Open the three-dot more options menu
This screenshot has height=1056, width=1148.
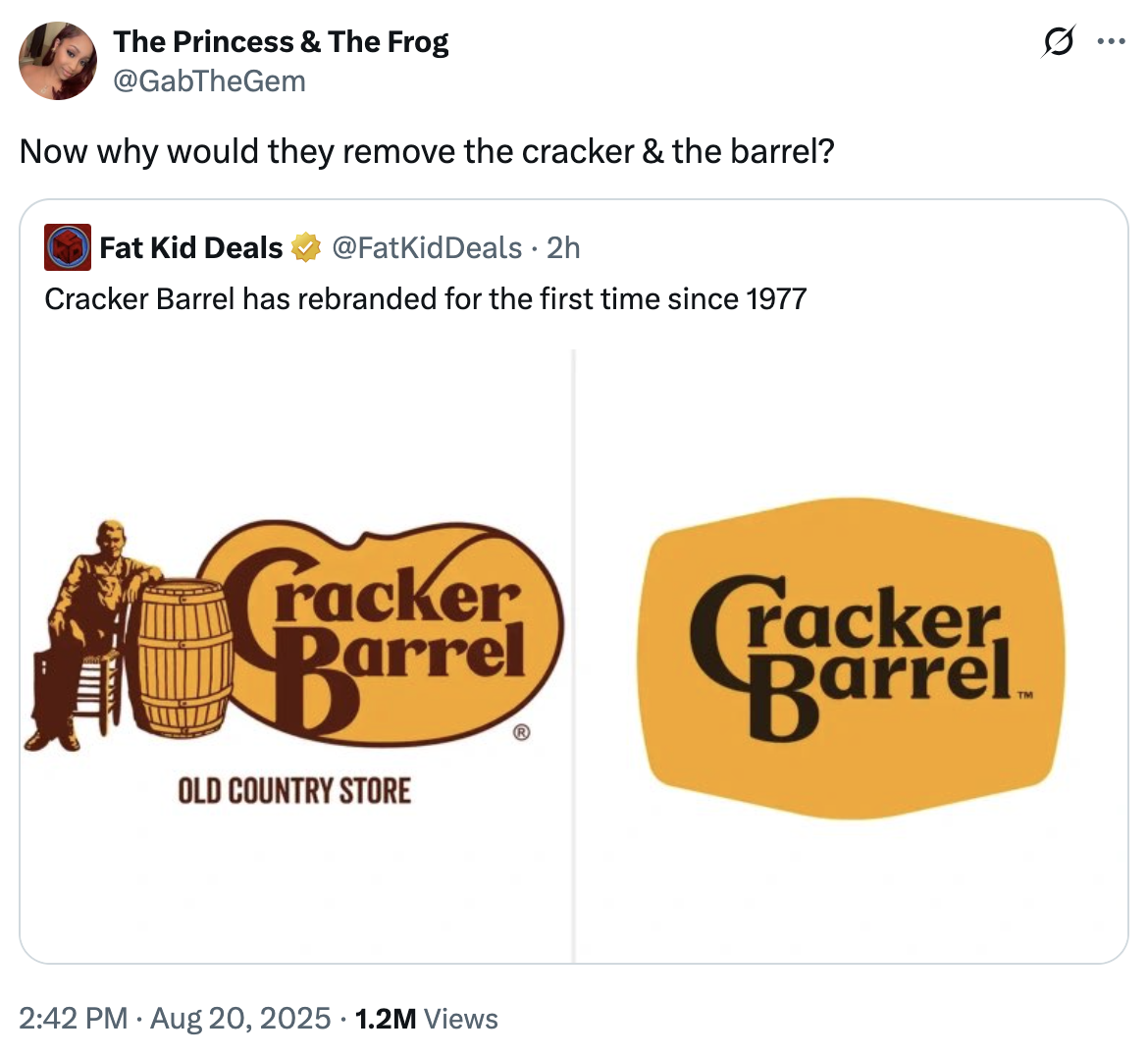(x=1110, y=42)
